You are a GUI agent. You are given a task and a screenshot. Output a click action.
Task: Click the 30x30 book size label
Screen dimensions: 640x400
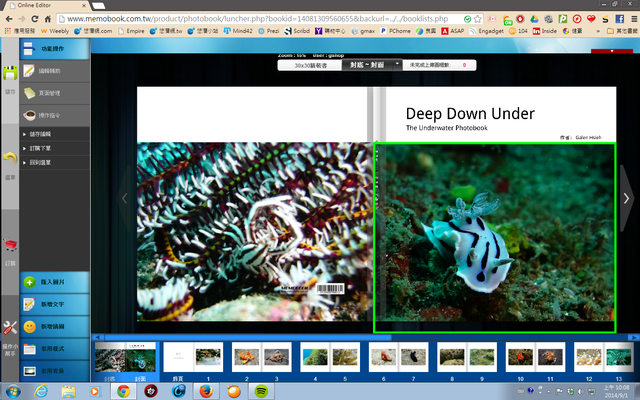[310, 65]
